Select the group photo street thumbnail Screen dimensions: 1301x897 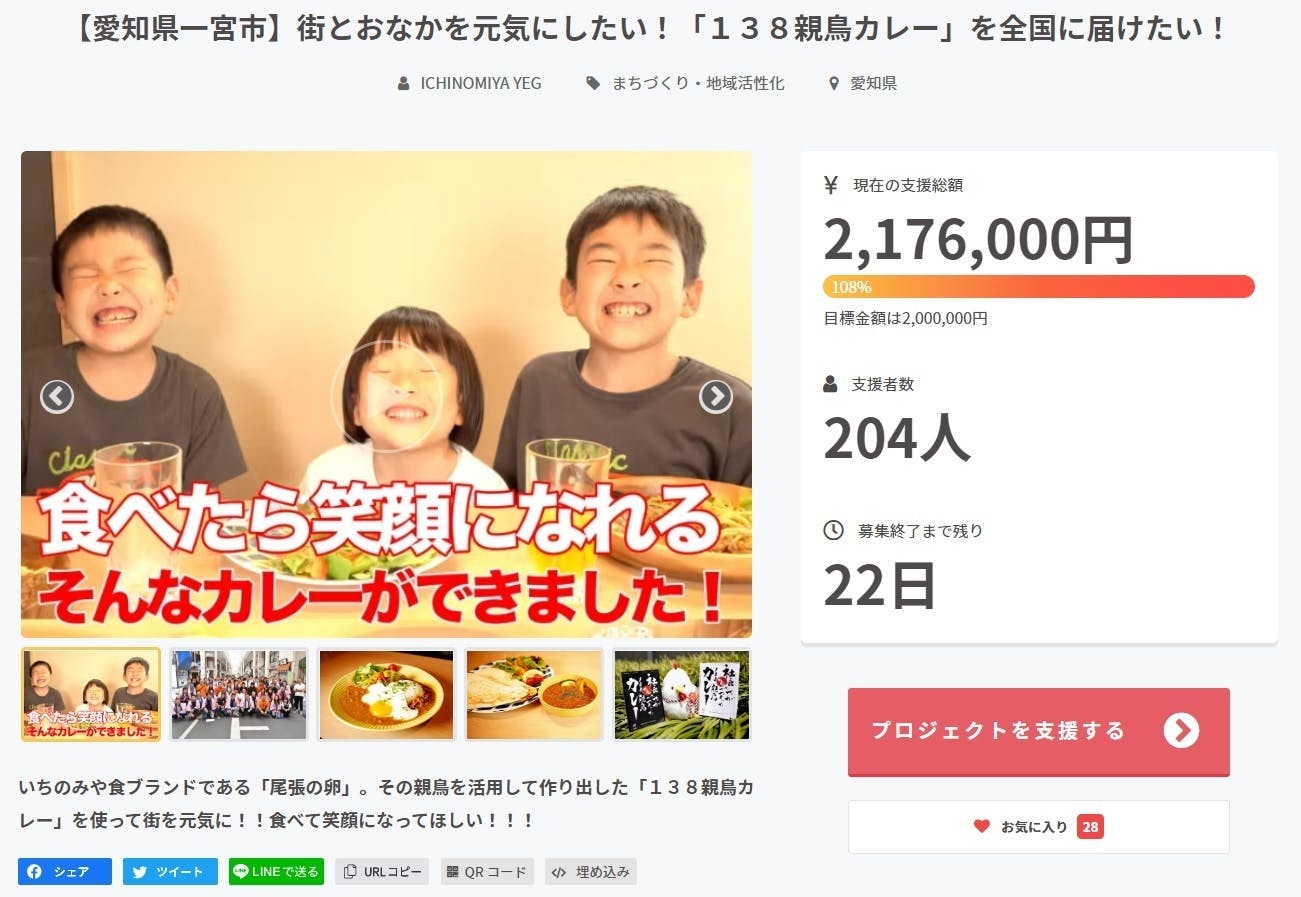tap(239, 695)
